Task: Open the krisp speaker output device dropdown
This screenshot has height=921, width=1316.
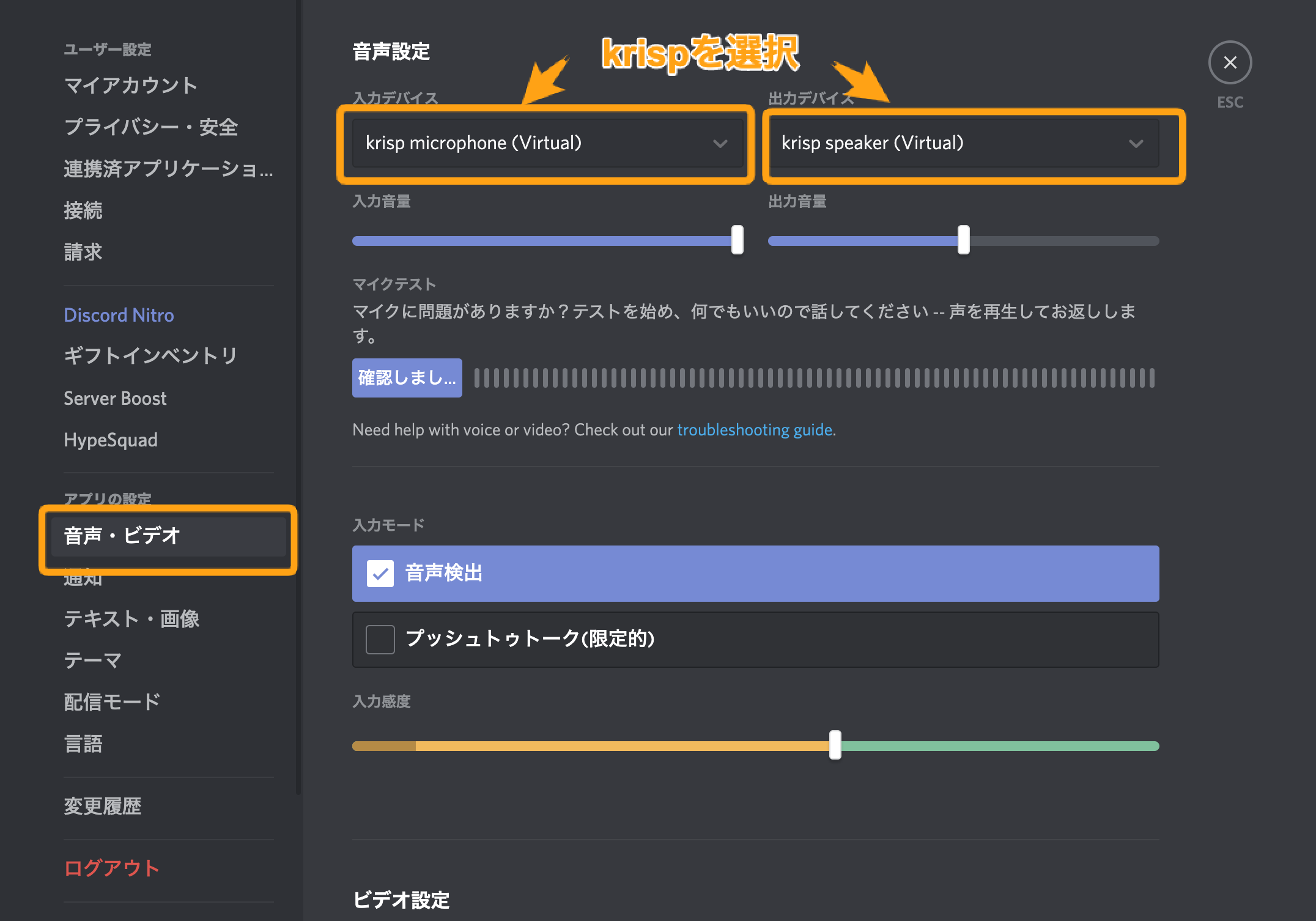Action: 964,143
